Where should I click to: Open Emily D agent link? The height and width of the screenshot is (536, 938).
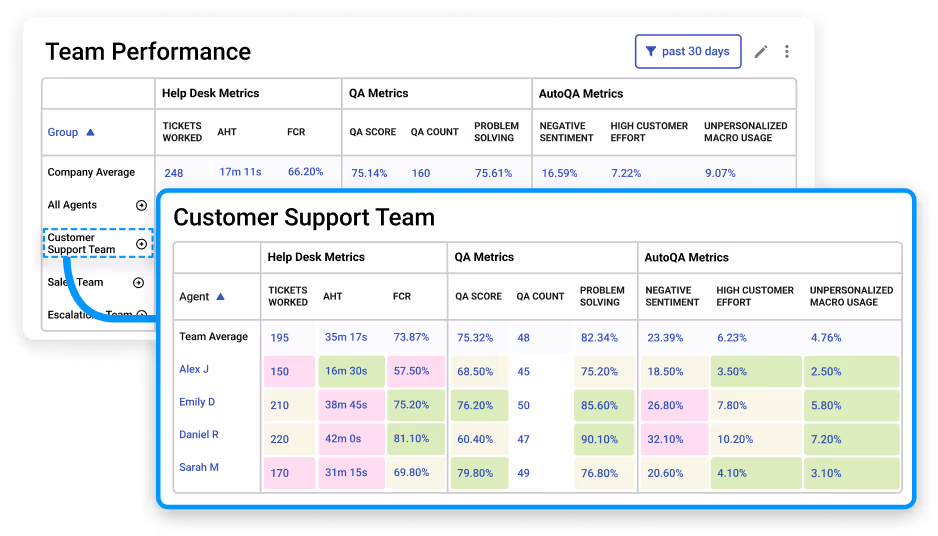(x=197, y=402)
